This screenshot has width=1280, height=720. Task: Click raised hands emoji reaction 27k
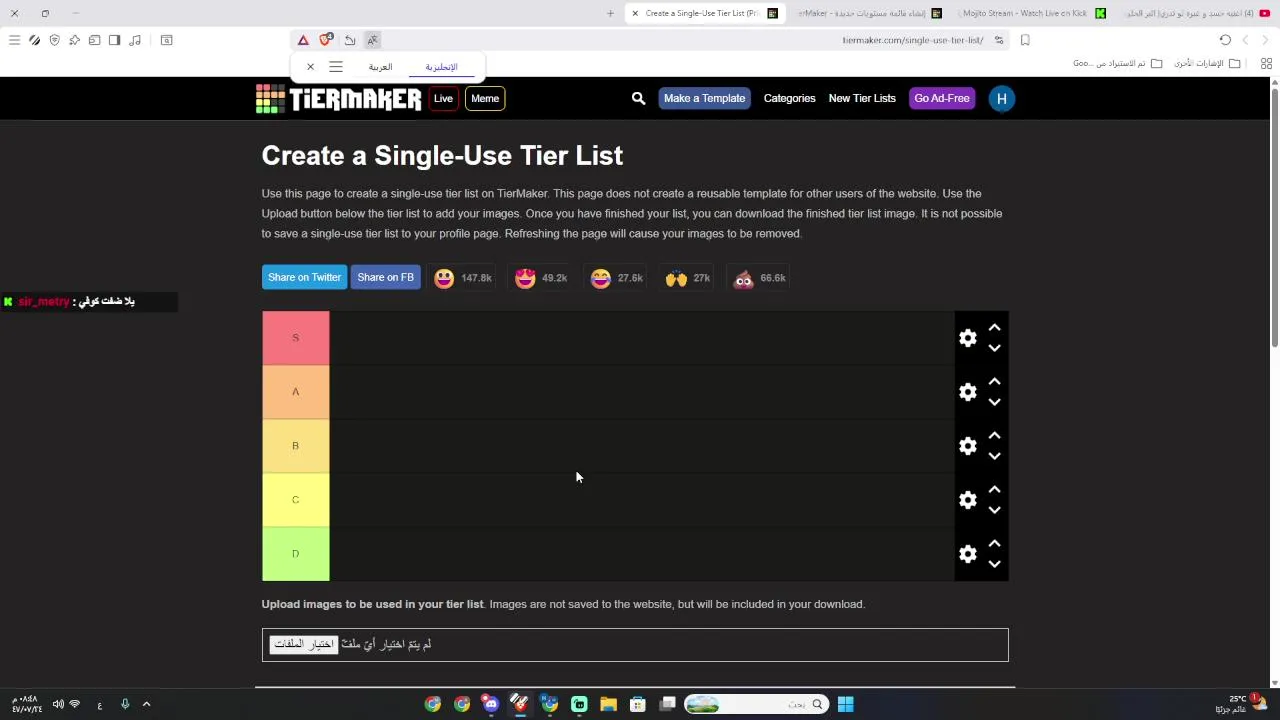point(688,278)
